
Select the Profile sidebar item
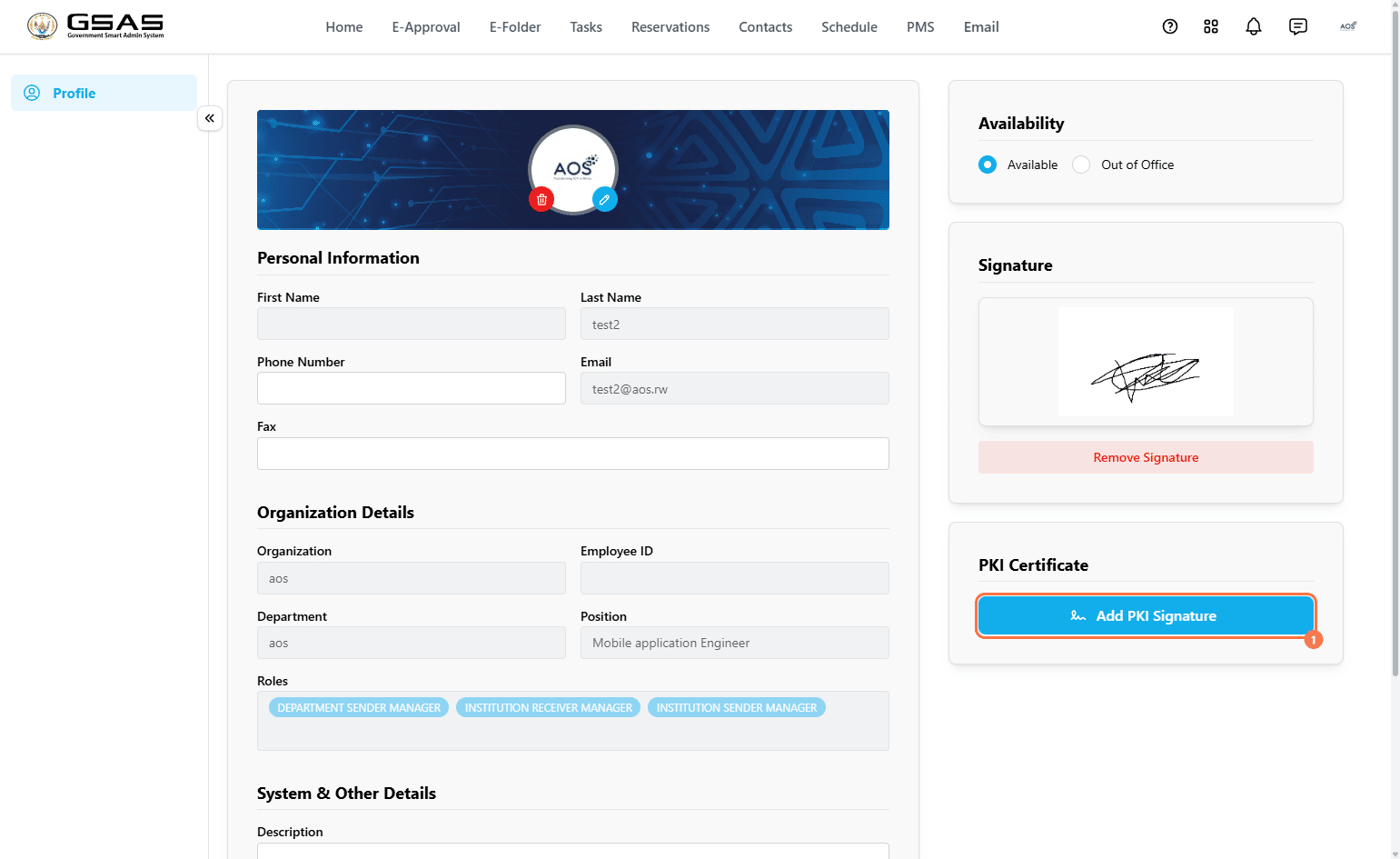104,93
